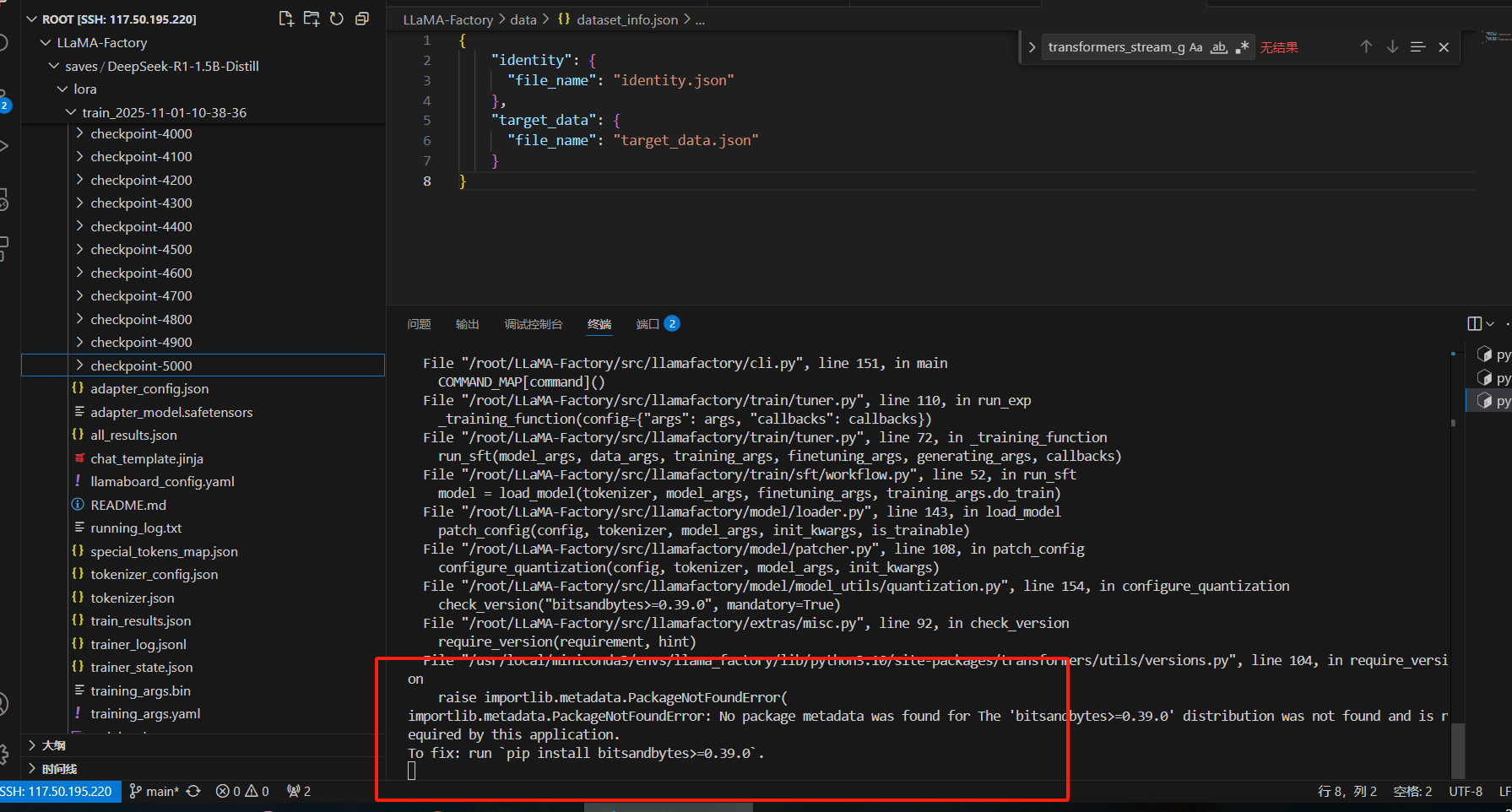Toggle Match Whole Word in the find box
Image resolution: width=1512 pixels, height=812 pixels.
[1218, 47]
